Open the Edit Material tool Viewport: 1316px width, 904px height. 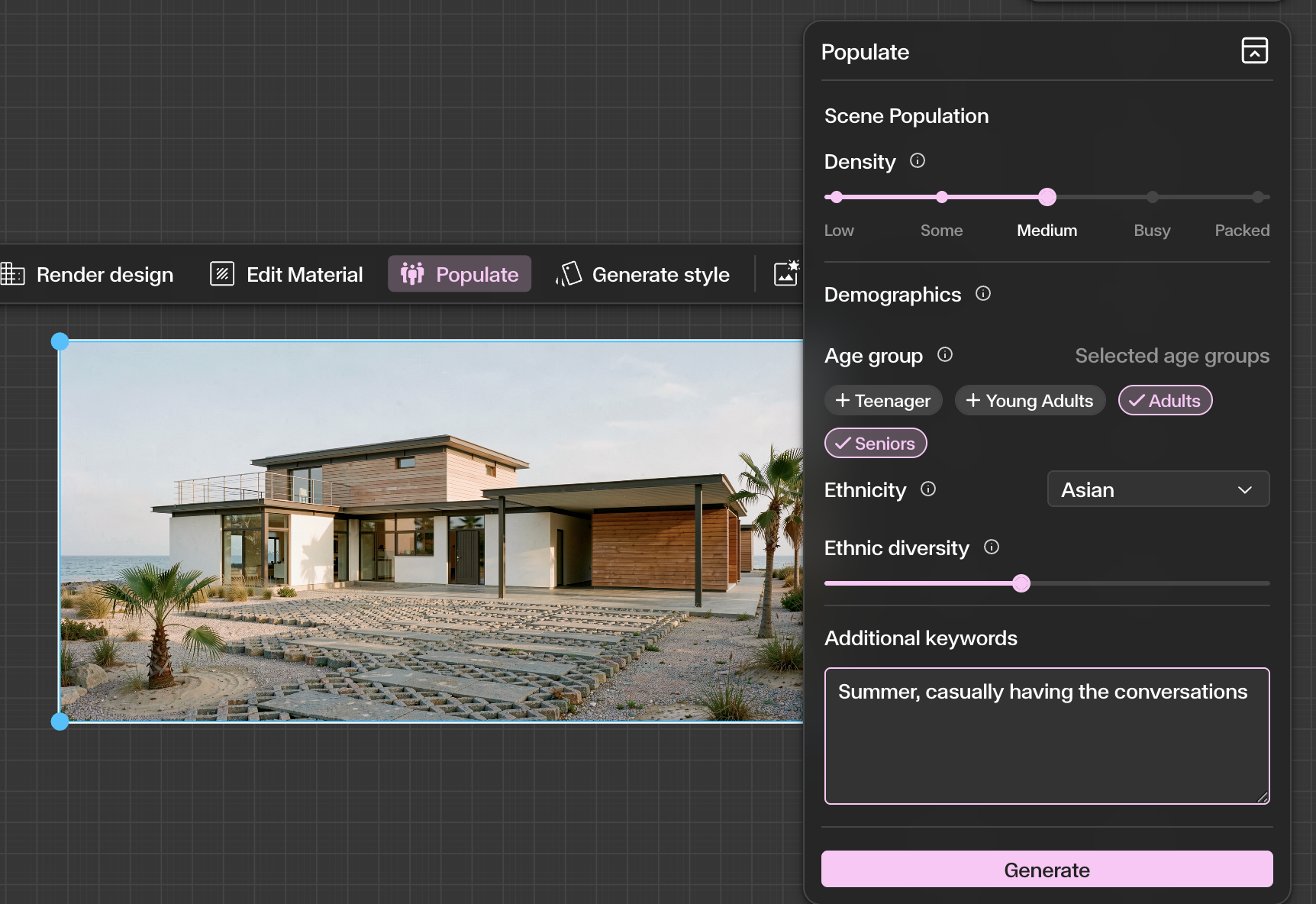[287, 274]
